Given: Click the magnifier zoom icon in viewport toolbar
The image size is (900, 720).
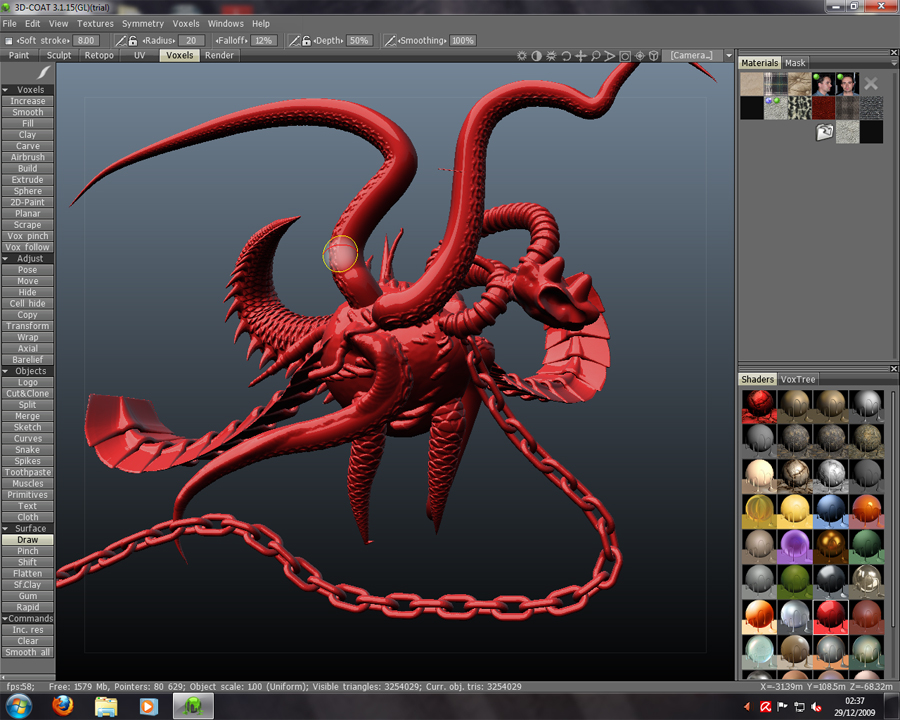Looking at the screenshot, I should (595, 56).
